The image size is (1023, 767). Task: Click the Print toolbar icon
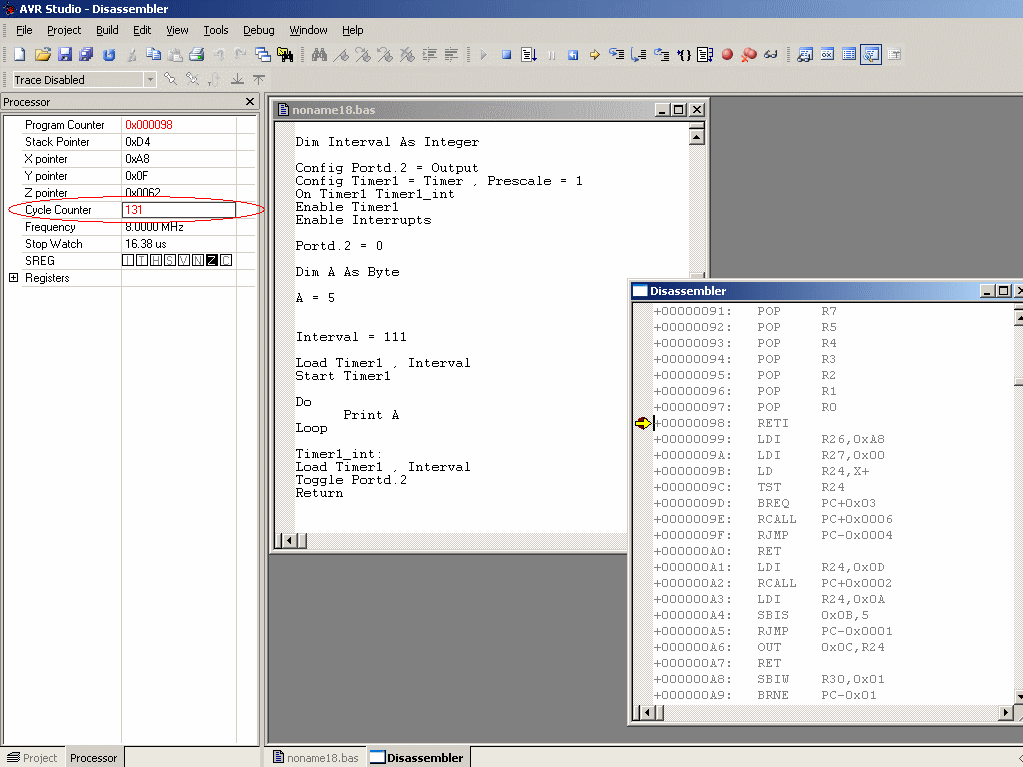tap(197, 55)
